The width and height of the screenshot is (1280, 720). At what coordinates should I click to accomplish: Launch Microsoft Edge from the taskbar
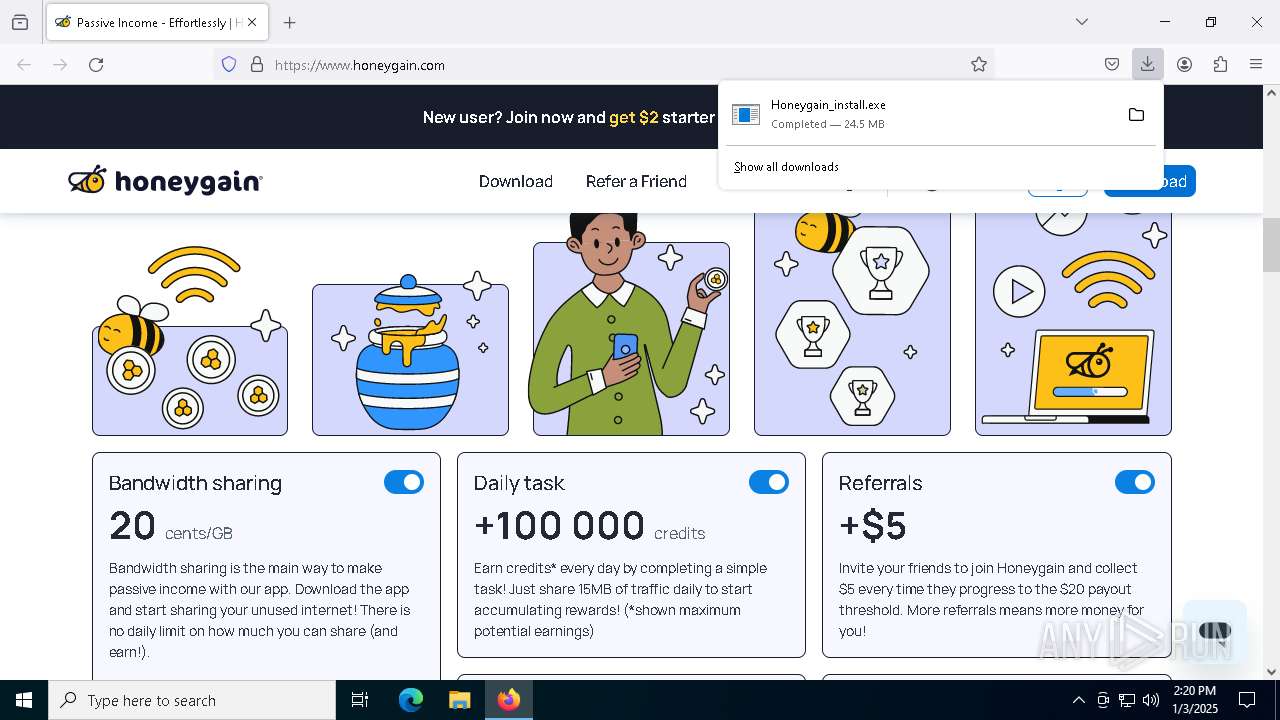411,700
